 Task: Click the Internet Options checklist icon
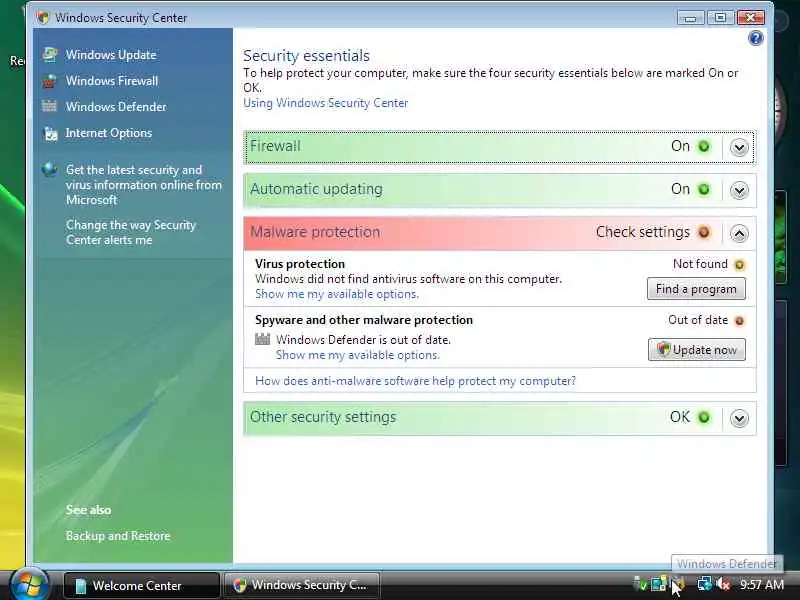pyautogui.click(x=50, y=133)
